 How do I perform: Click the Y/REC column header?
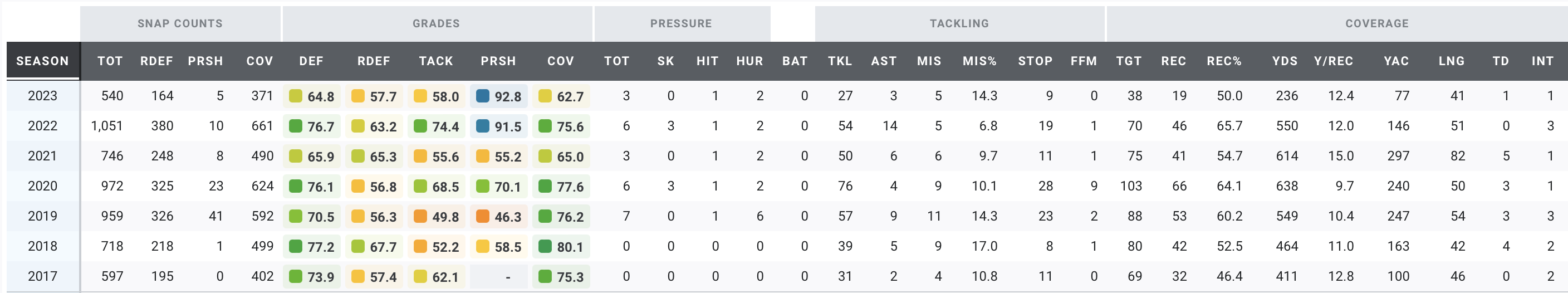1333,61
